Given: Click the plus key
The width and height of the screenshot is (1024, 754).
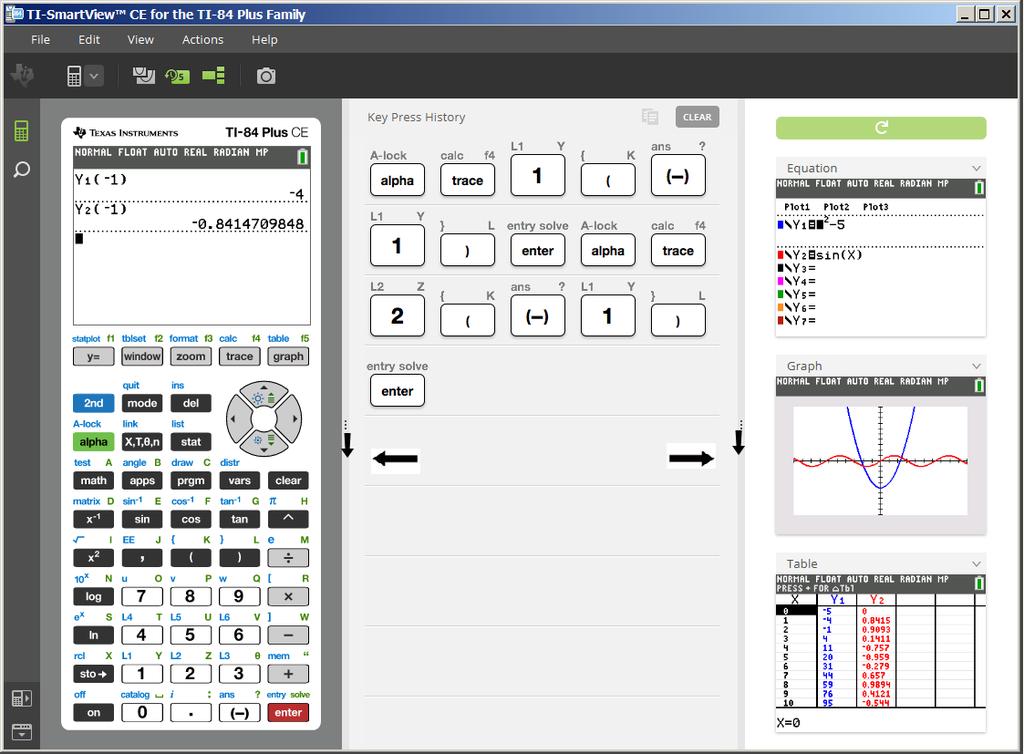Looking at the screenshot, I should point(288,674).
